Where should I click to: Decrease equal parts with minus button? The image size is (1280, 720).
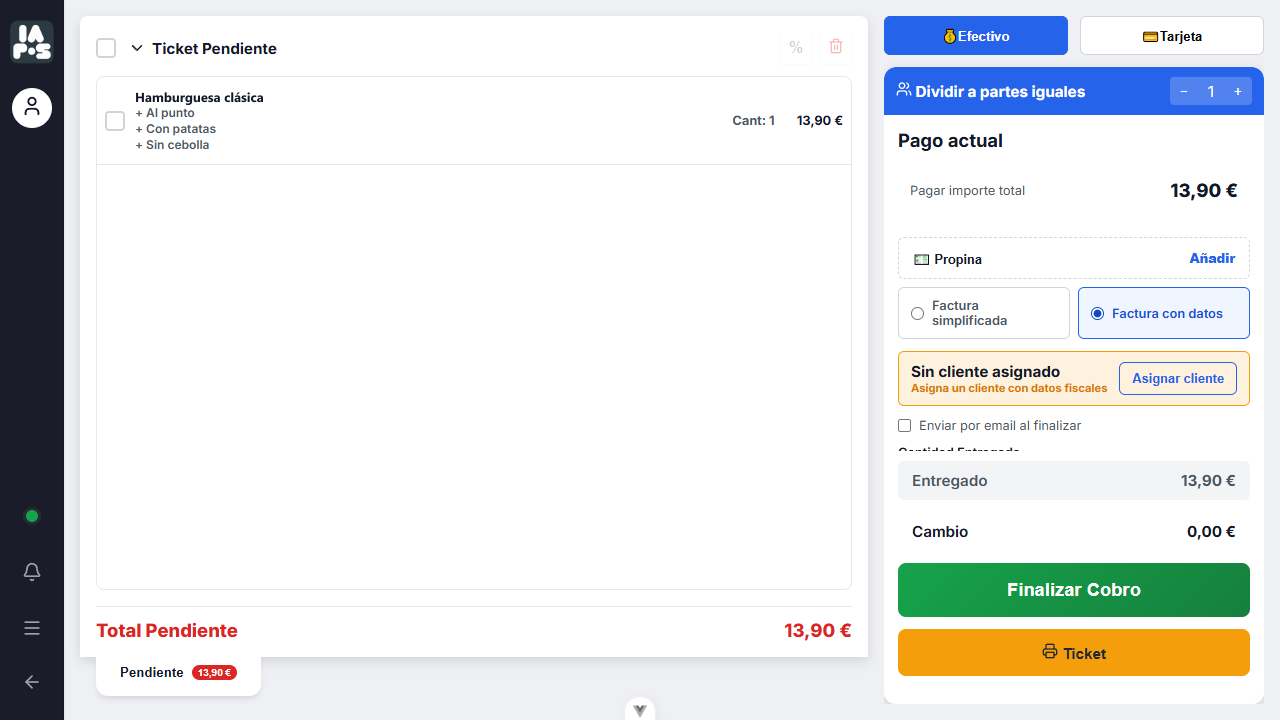click(1184, 91)
